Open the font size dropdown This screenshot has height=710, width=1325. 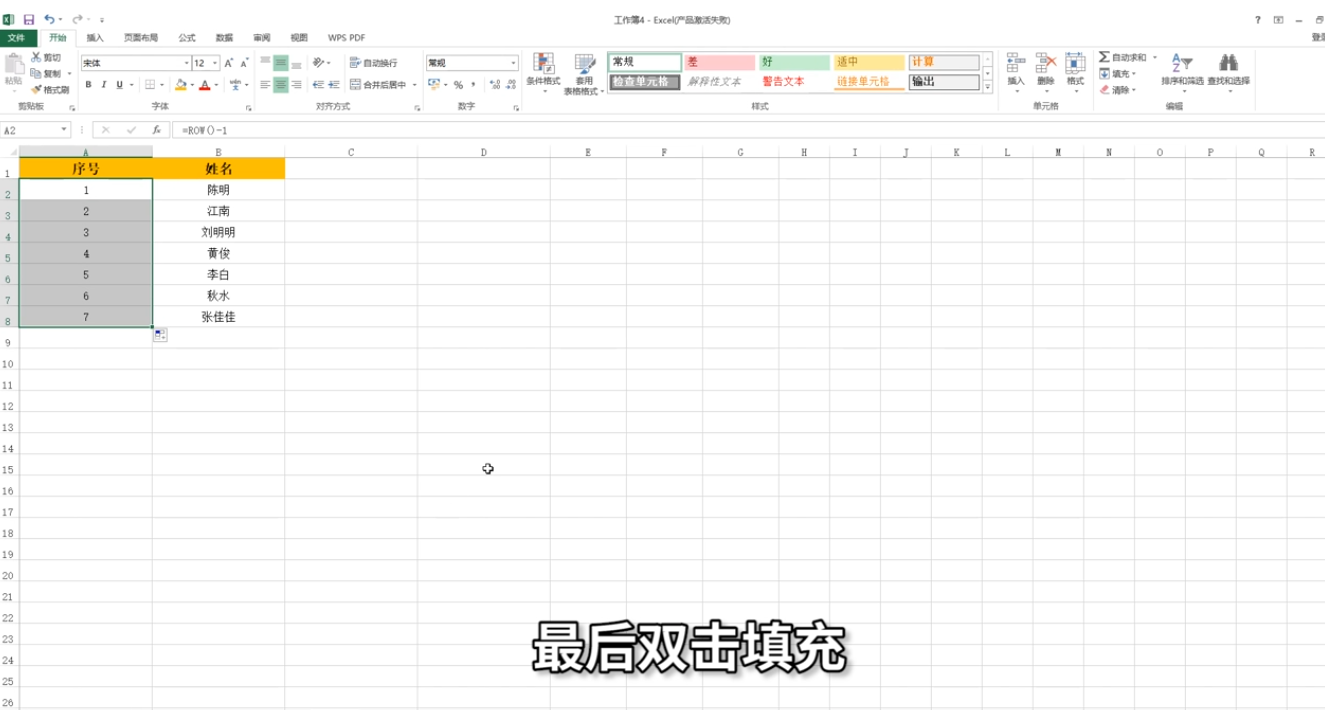click(214, 62)
